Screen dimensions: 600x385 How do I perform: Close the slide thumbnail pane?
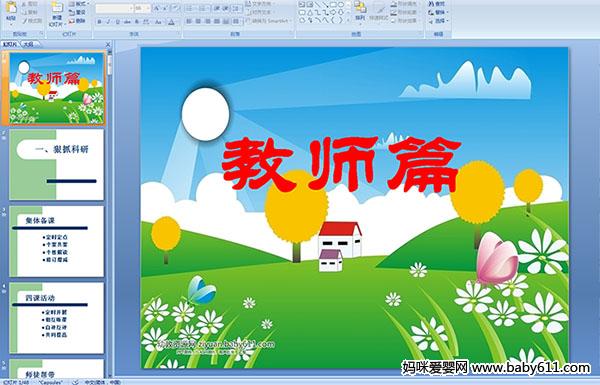(x=108, y=44)
